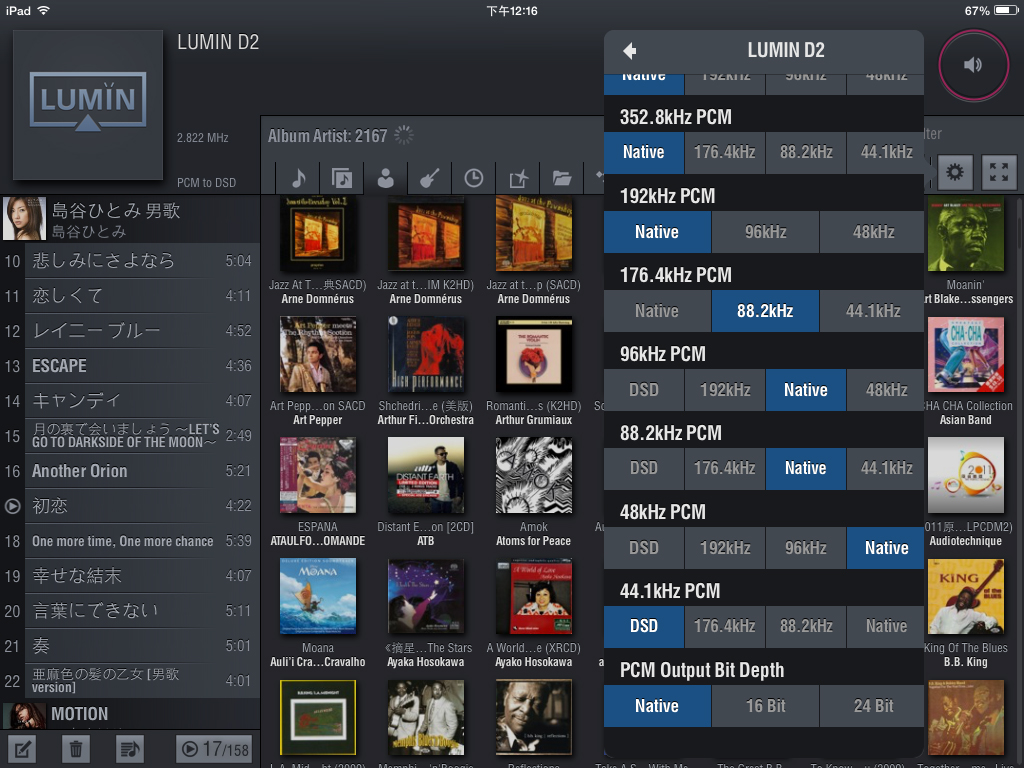
Task: Open the folder browse icon
Action: [x=562, y=178]
